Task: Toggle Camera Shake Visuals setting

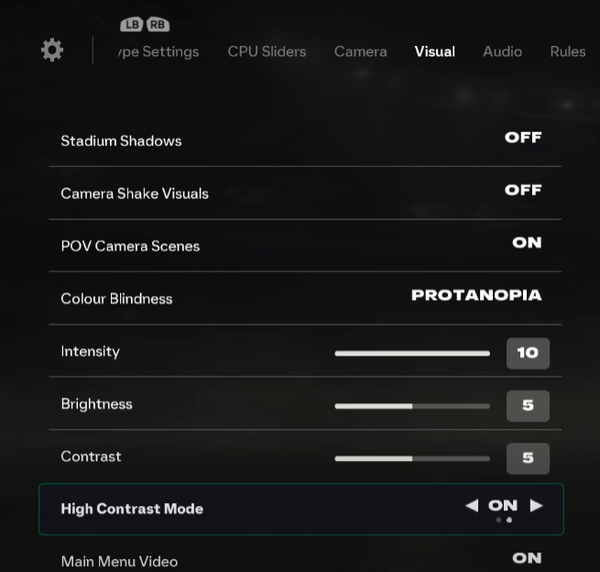Action: (x=523, y=190)
